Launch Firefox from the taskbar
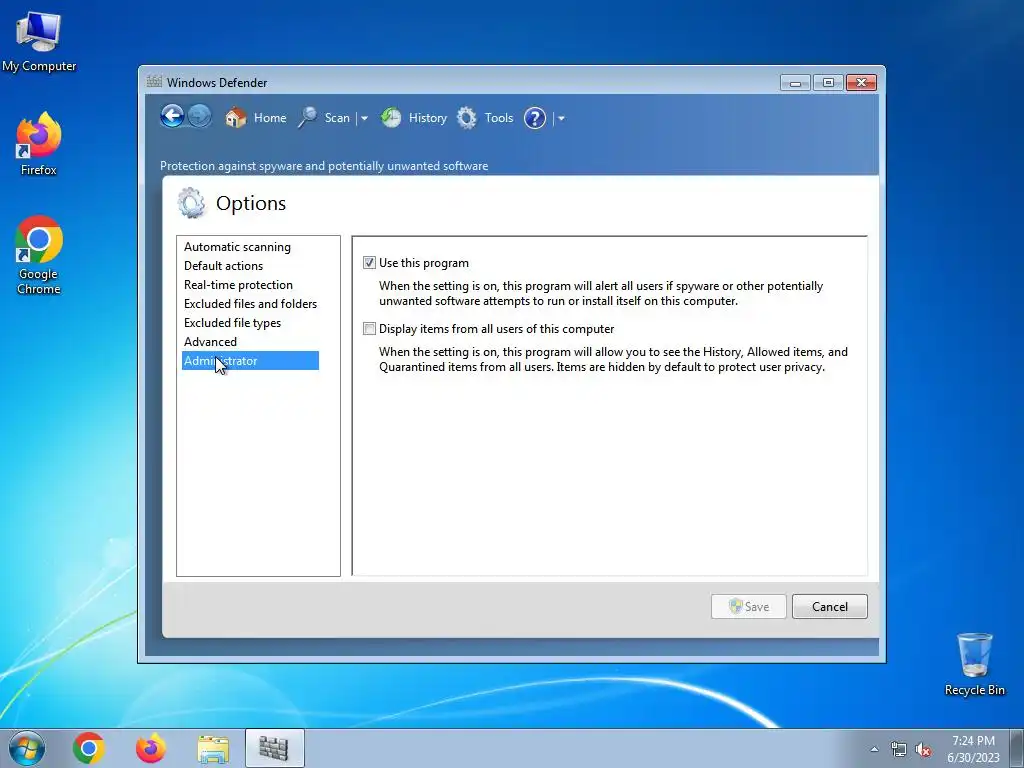 click(151, 748)
